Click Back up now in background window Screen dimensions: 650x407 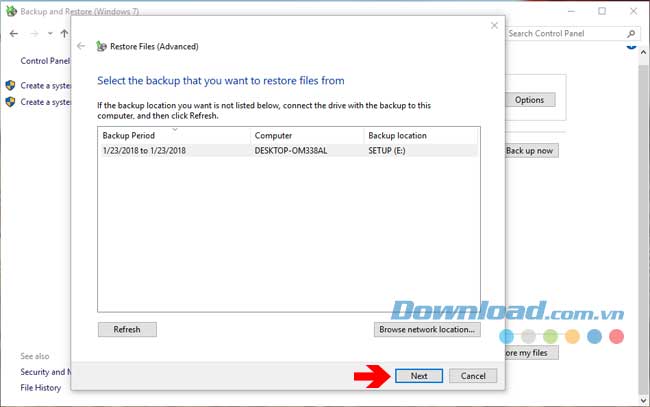pyautogui.click(x=531, y=151)
